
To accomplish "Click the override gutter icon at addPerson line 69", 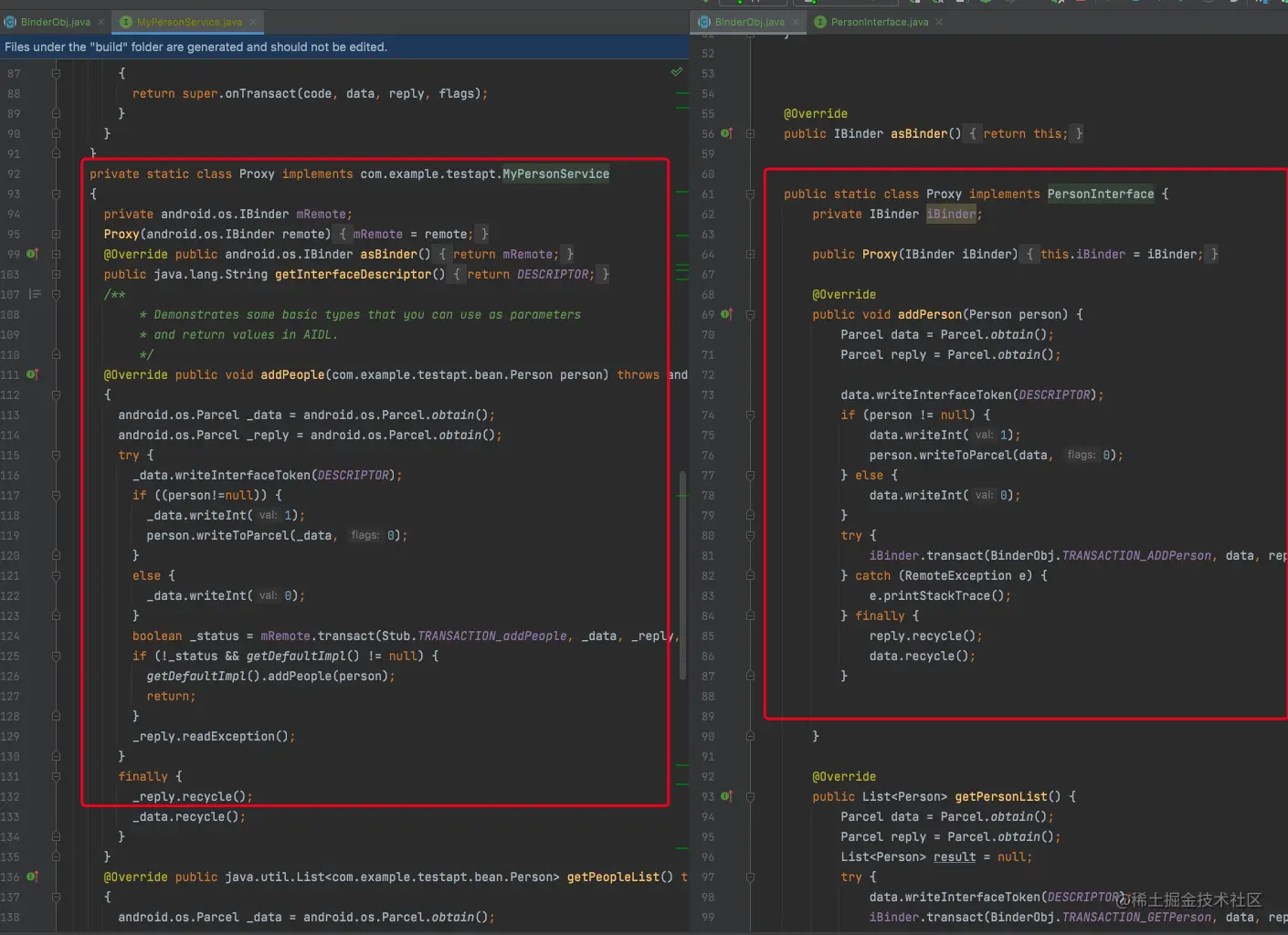I will point(726,314).
